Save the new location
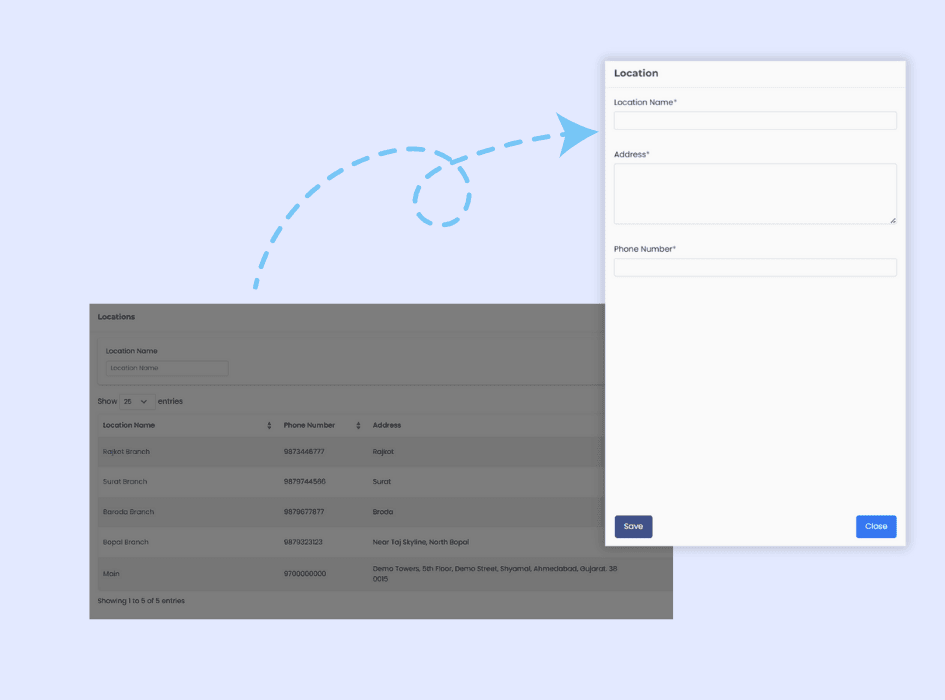This screenshot has height=700, width=945. tap(633, 526)
